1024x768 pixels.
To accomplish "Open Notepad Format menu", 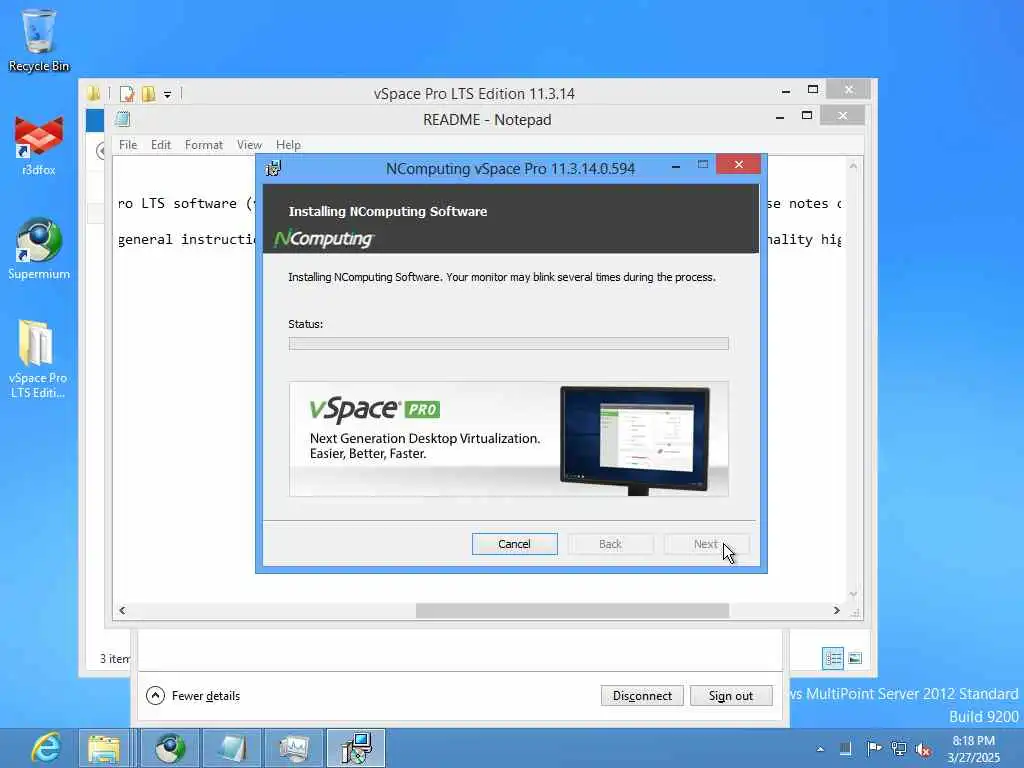I will (x=204, y=145).
